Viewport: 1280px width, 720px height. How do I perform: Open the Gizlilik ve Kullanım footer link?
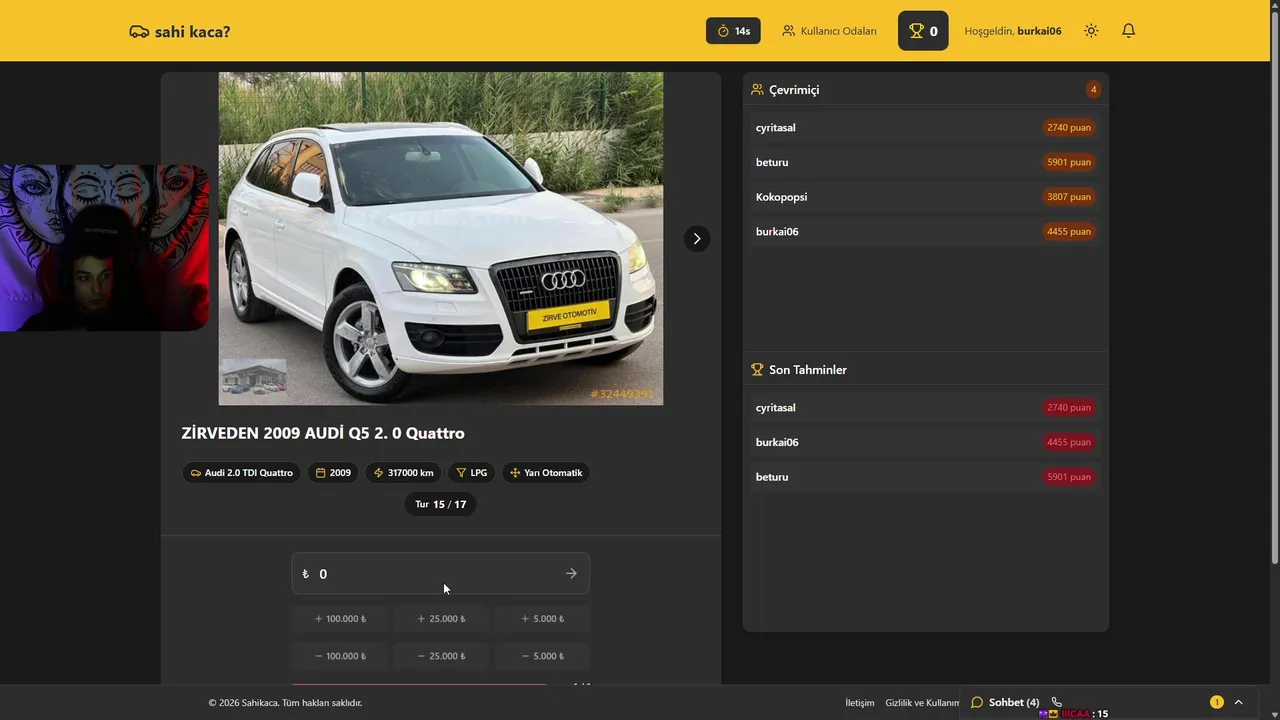[x=922, y=703]
